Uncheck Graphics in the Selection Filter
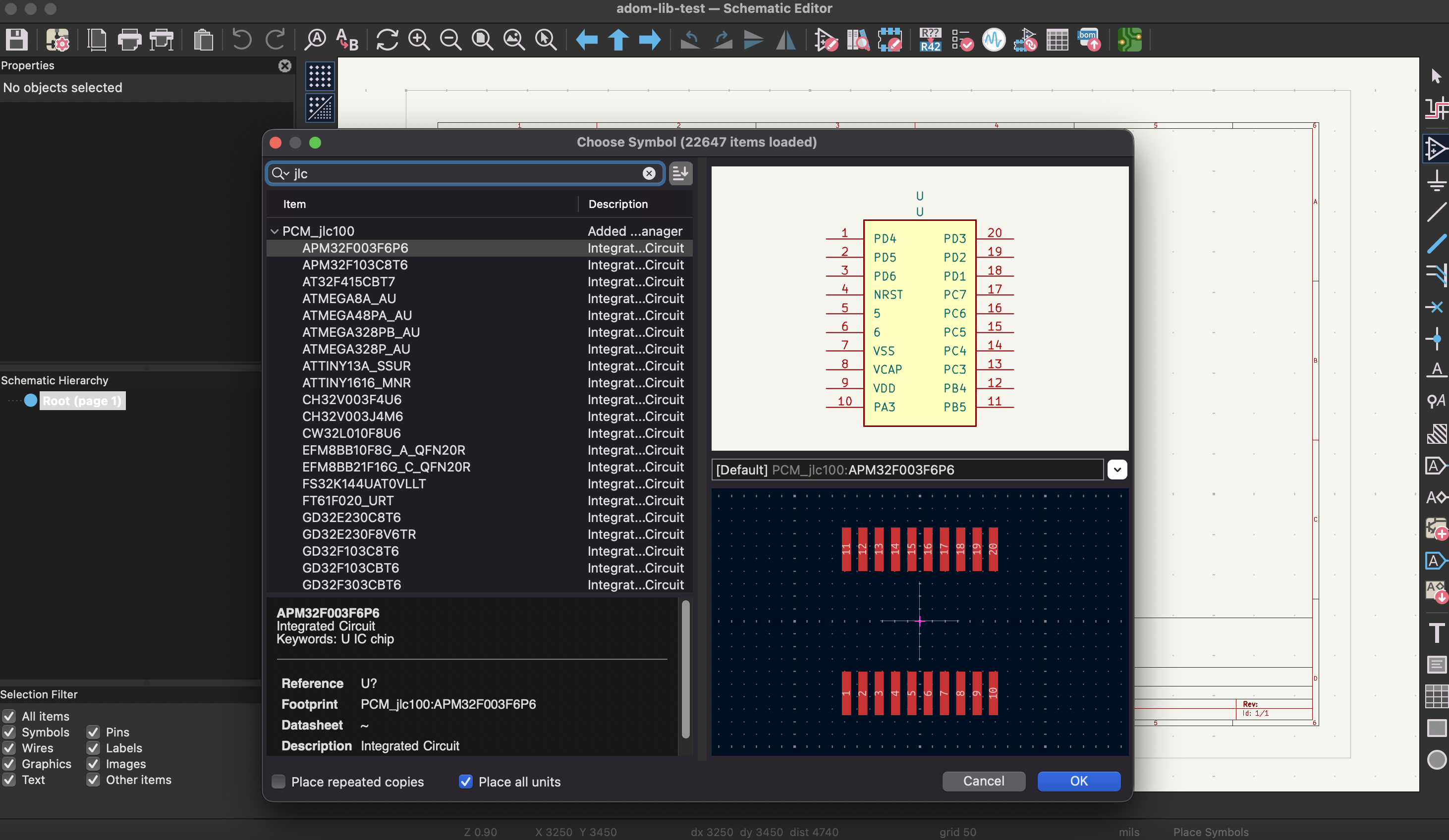 (x=9, y=764)
